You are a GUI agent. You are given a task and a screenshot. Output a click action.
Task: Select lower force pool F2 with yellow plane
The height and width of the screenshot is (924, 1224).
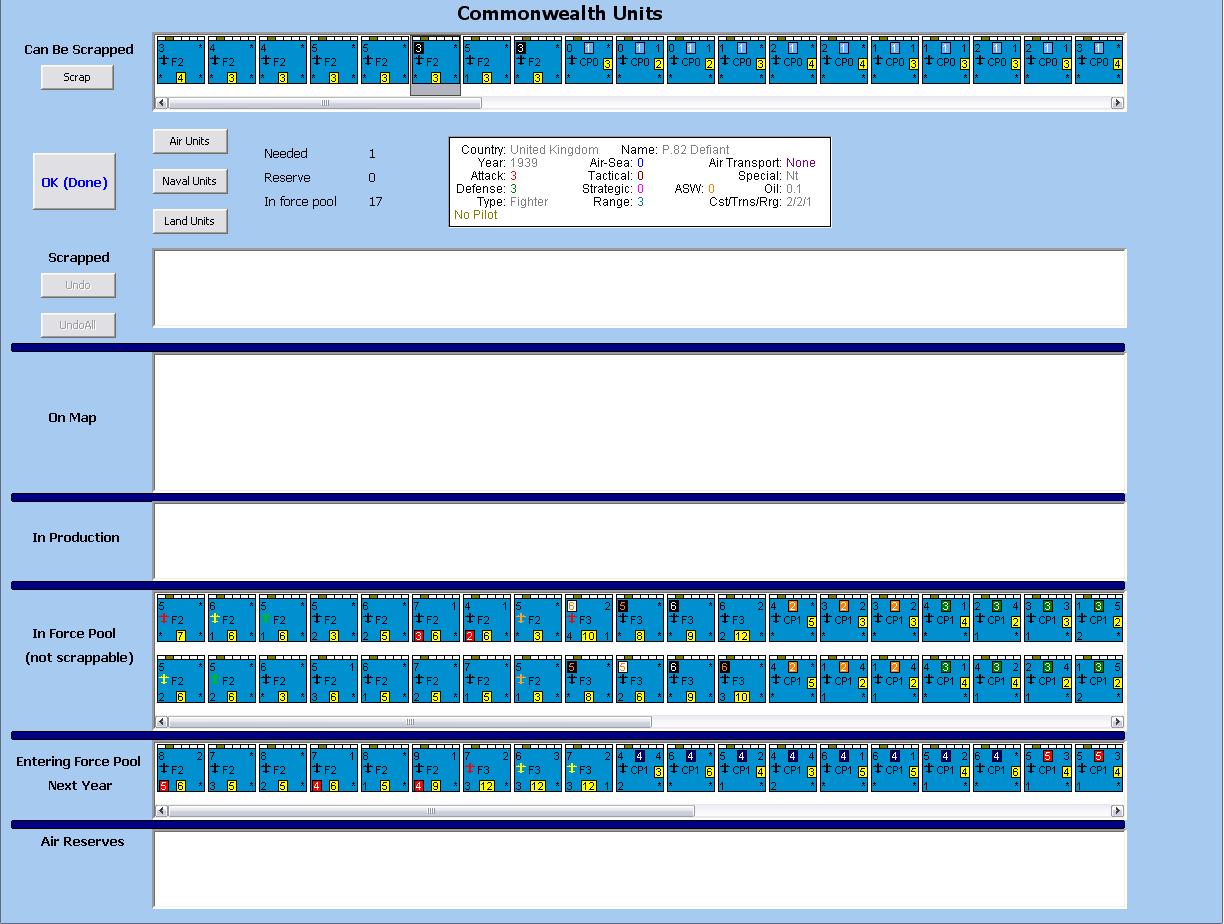coord(181,679)
